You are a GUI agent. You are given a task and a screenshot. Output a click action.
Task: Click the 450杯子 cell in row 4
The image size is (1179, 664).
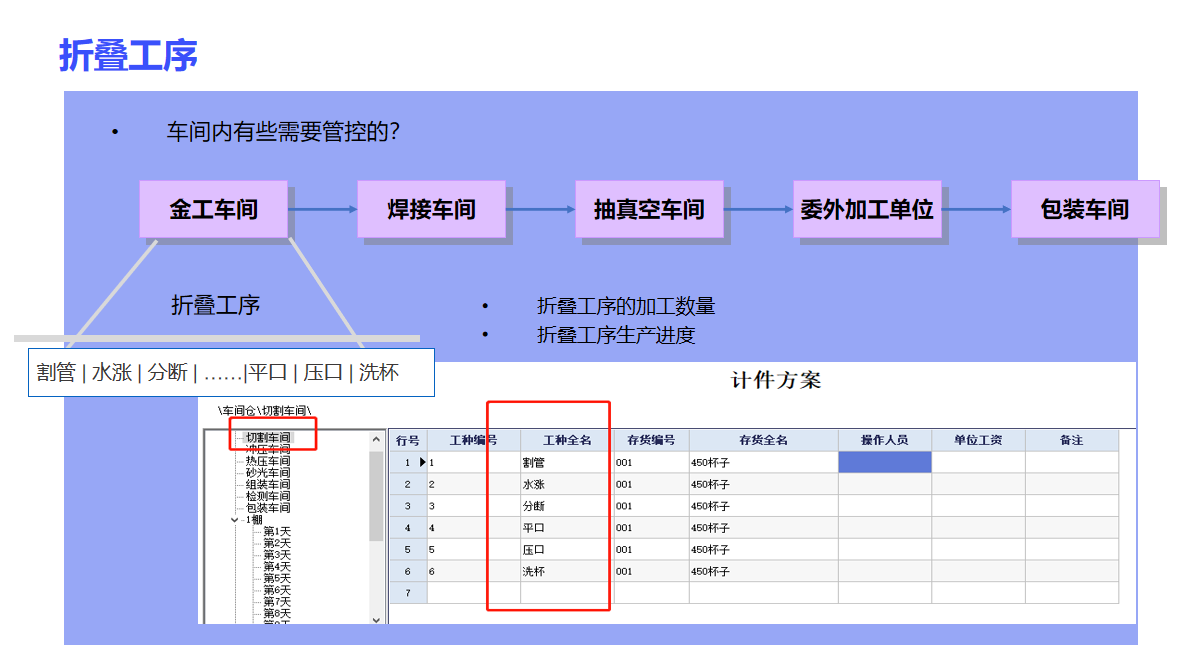[763, 528]
